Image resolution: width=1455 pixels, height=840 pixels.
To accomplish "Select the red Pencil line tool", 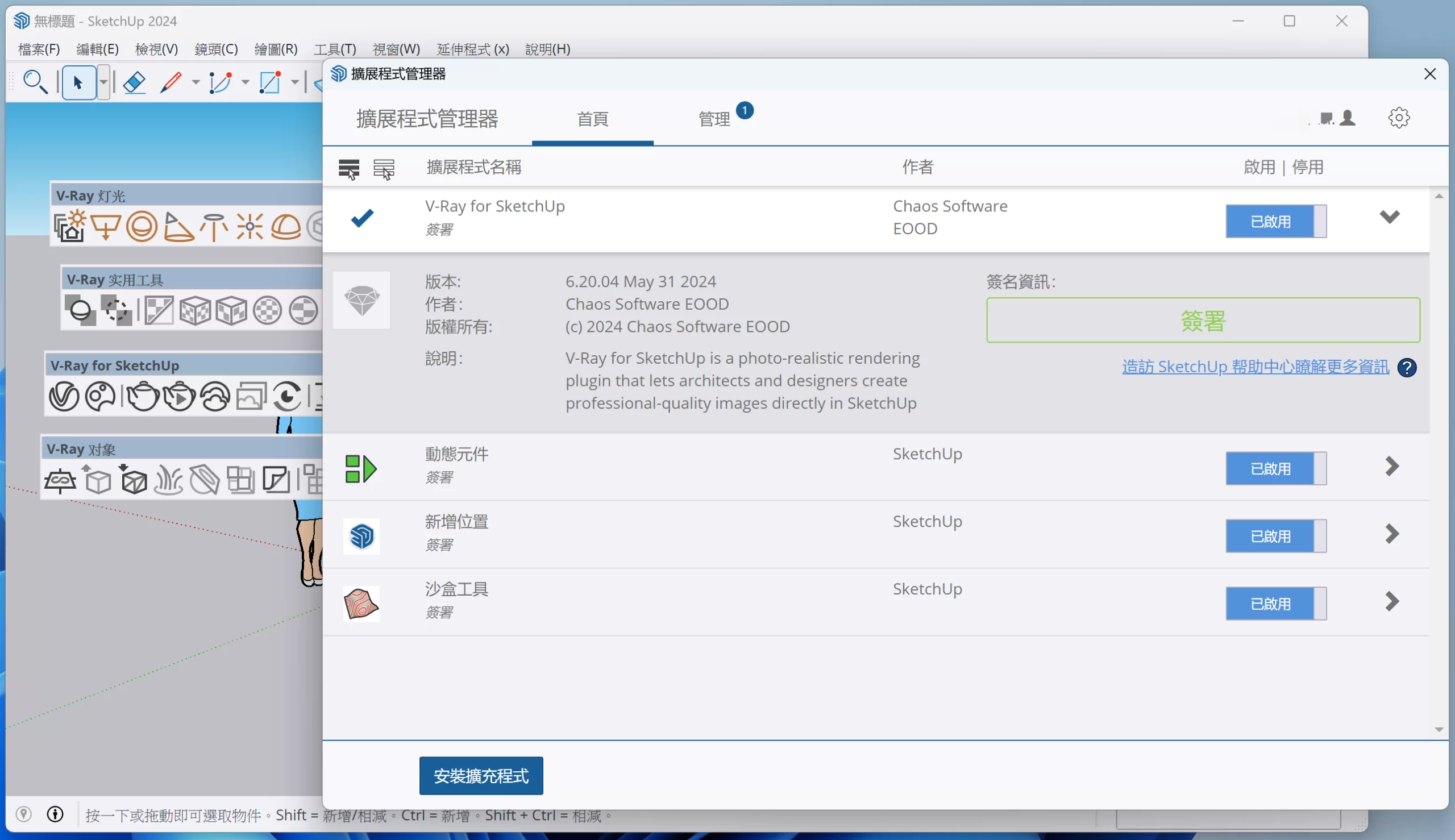I will coord(171,82).
